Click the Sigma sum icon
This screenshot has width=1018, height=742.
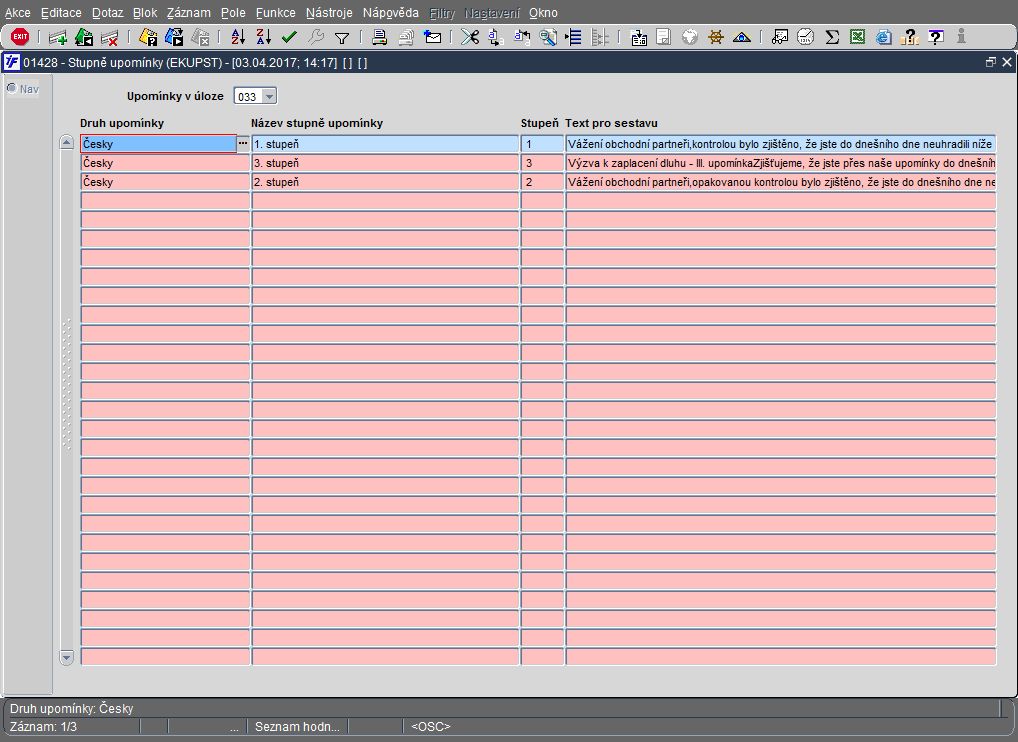tap(832, 38)
